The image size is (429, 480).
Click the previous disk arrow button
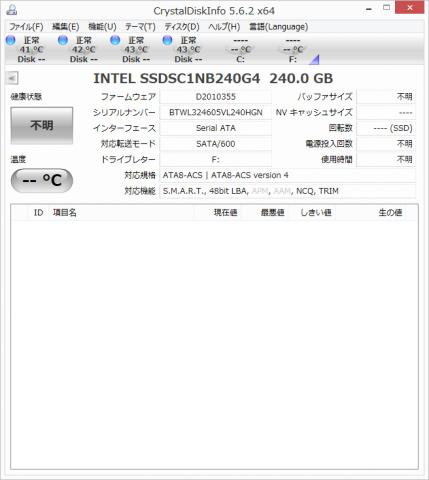pyautogui.click(x=12, y=78)
